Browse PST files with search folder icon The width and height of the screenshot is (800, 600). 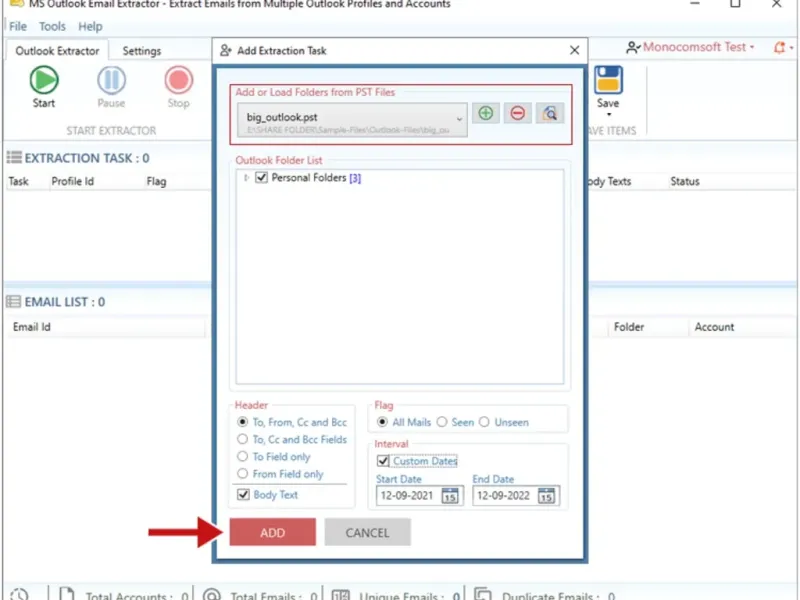click(549, 113)
